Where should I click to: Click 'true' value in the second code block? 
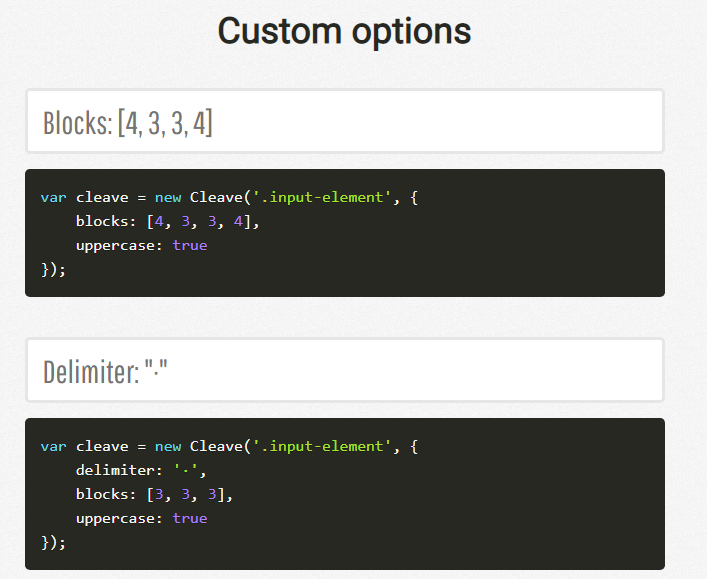189,518
